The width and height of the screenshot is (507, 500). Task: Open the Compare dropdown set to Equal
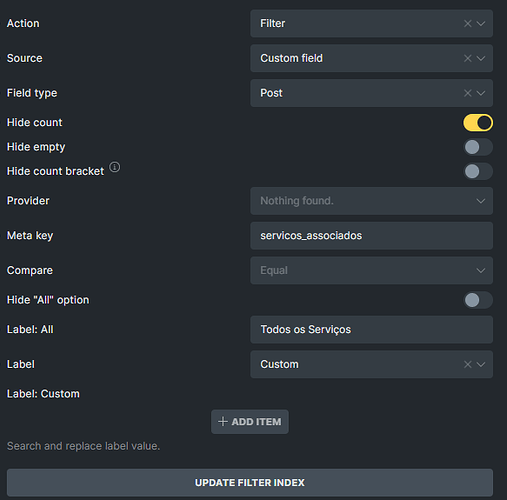pyautogui.click(x=371, y=270)
